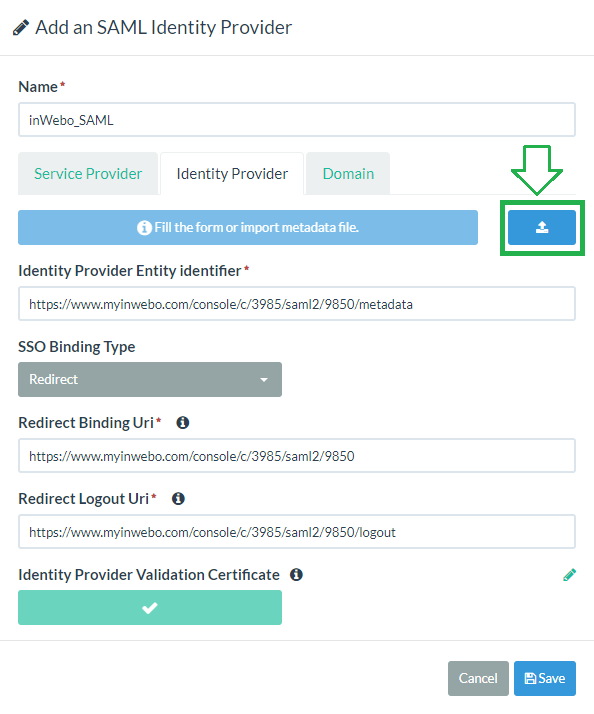Cancel the SAML provider dialog
Image resolution: width=594 pixels, height=714 pixels.
tap(478, 678)
